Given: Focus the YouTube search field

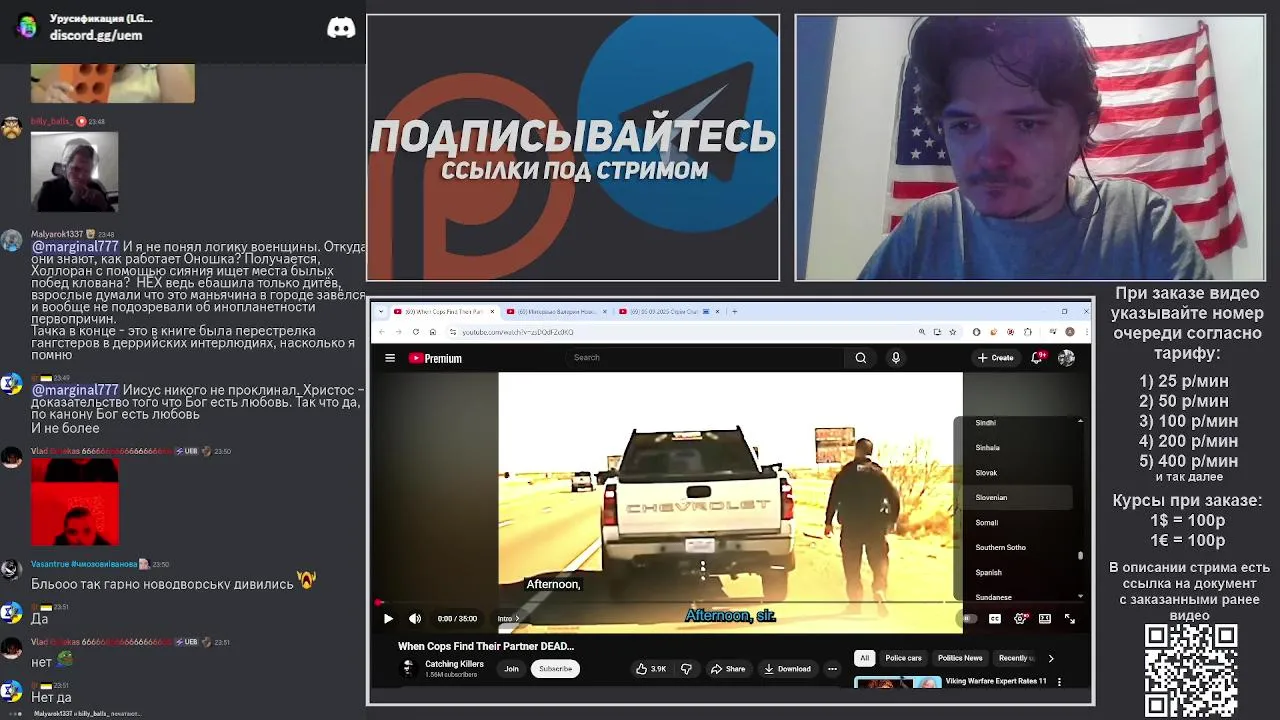Looking at the screenshot, I should coord(706,358).
